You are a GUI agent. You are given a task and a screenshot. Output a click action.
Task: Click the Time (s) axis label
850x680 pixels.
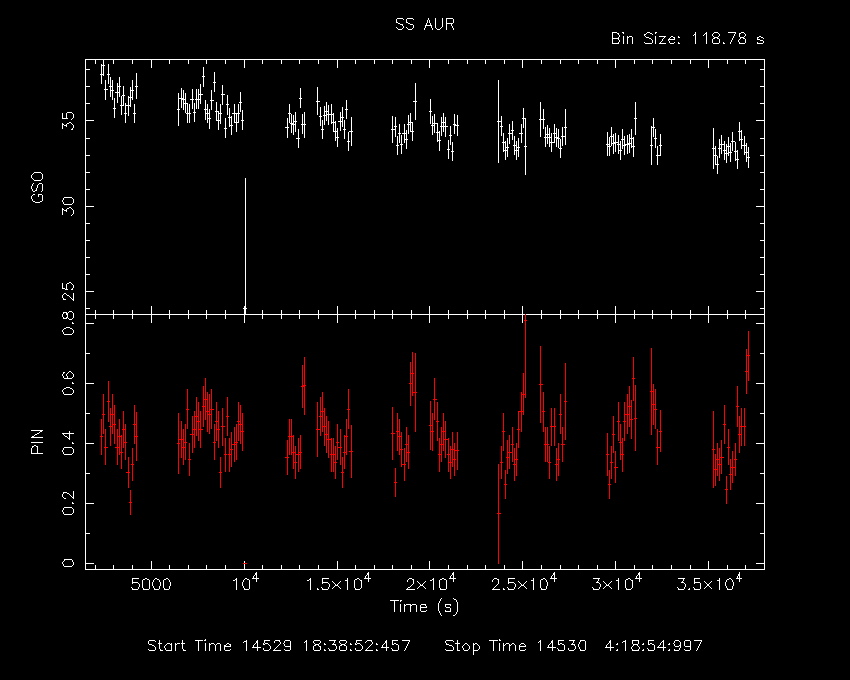(424, 606)
